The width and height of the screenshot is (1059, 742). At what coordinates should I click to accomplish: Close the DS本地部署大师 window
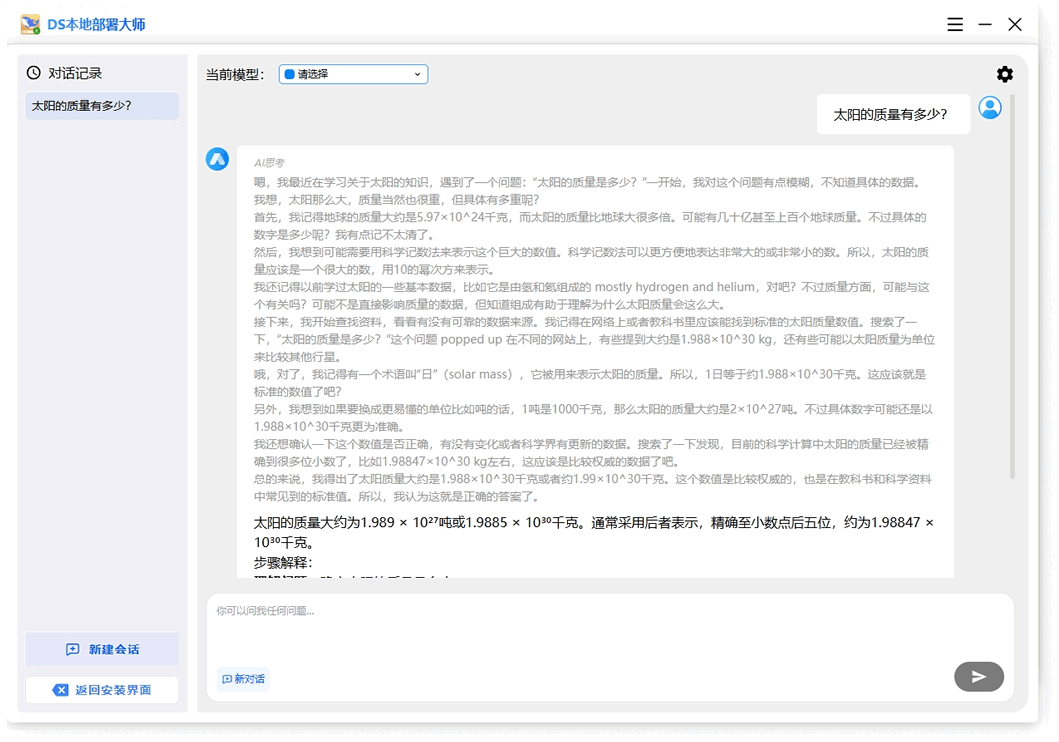click(x=1015, y=24)
